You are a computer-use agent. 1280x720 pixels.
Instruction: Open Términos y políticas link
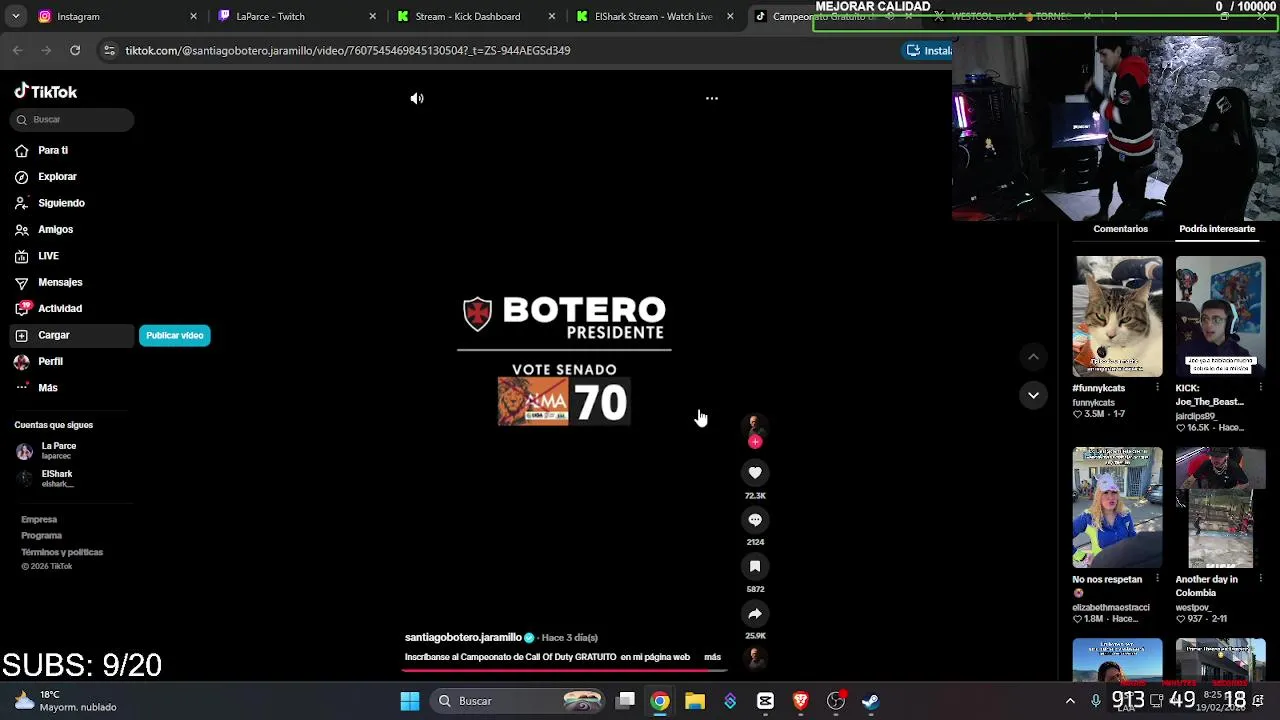click(62, 552)
